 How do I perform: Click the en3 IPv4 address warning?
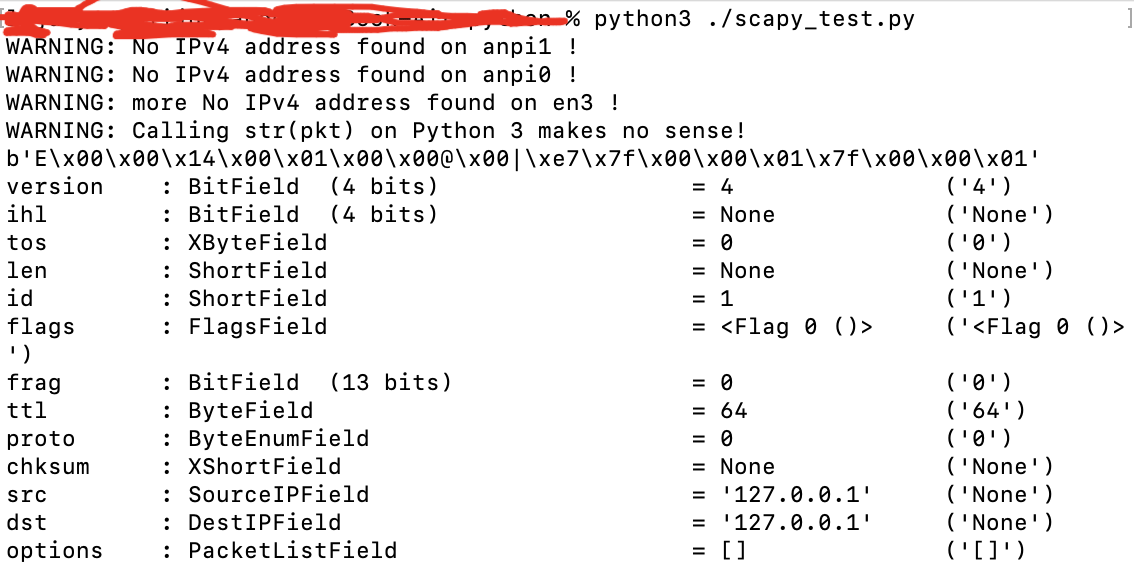313,103
